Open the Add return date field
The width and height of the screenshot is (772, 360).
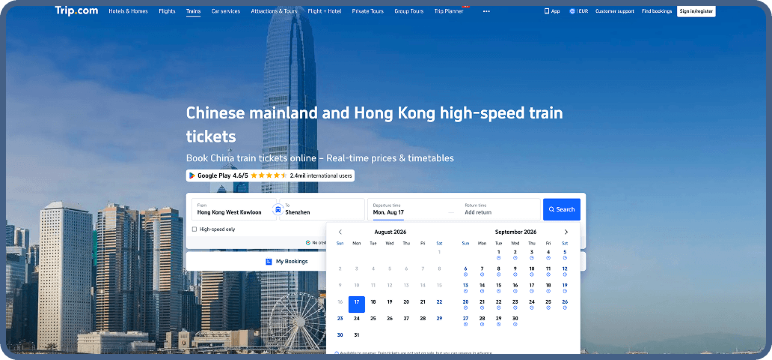point(500,209)
